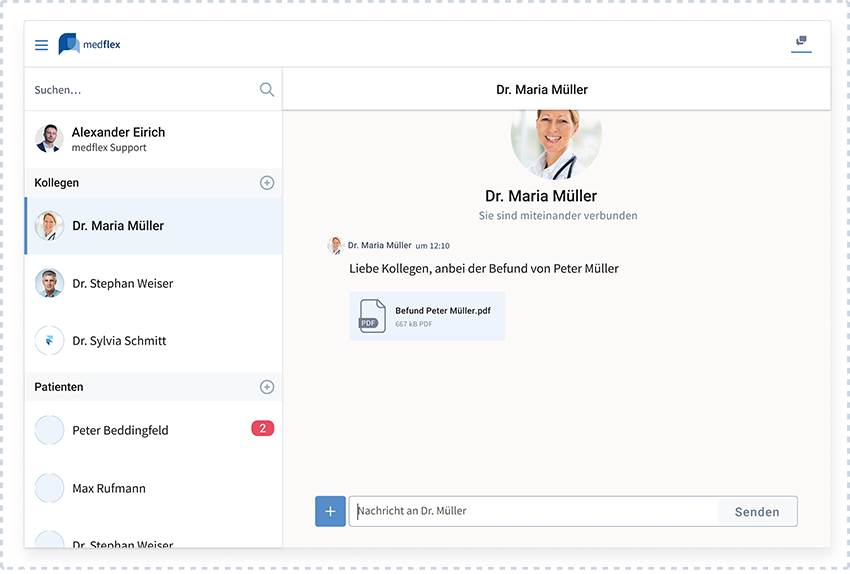Select patient Max Rufmann
This screenshot has height=574, width=850.
109,488
